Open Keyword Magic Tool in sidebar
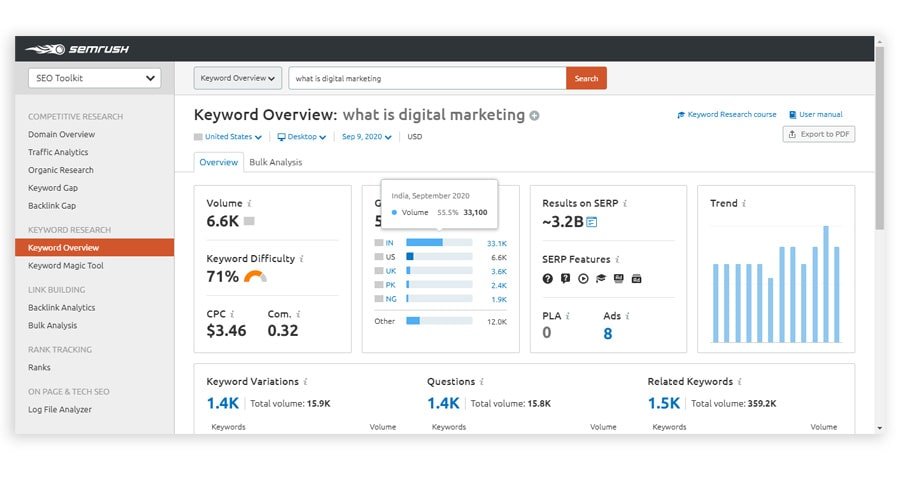Viewport: 900px width, 478px height. (x=66, y=266)
